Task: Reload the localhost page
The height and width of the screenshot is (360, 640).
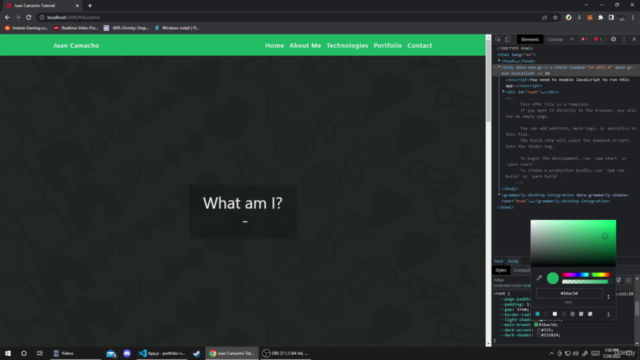Action: tap(29, 18)
